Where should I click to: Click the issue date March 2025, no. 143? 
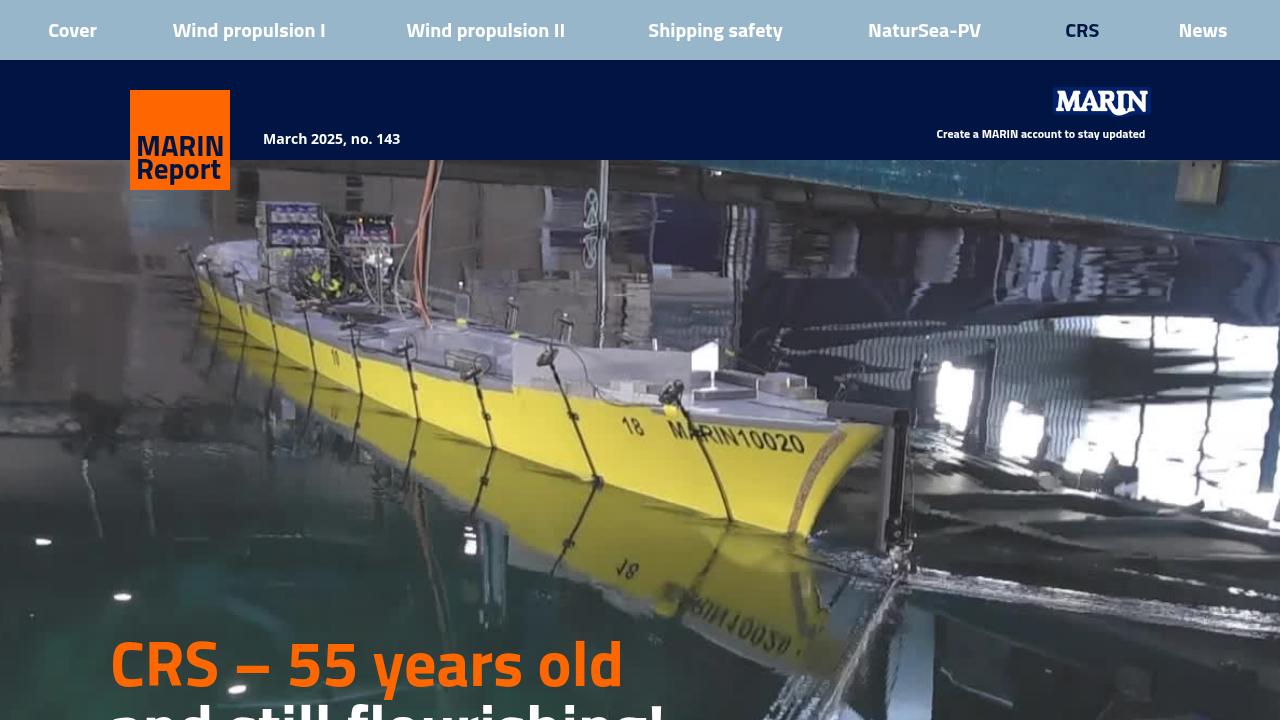[x=331, y=138]
